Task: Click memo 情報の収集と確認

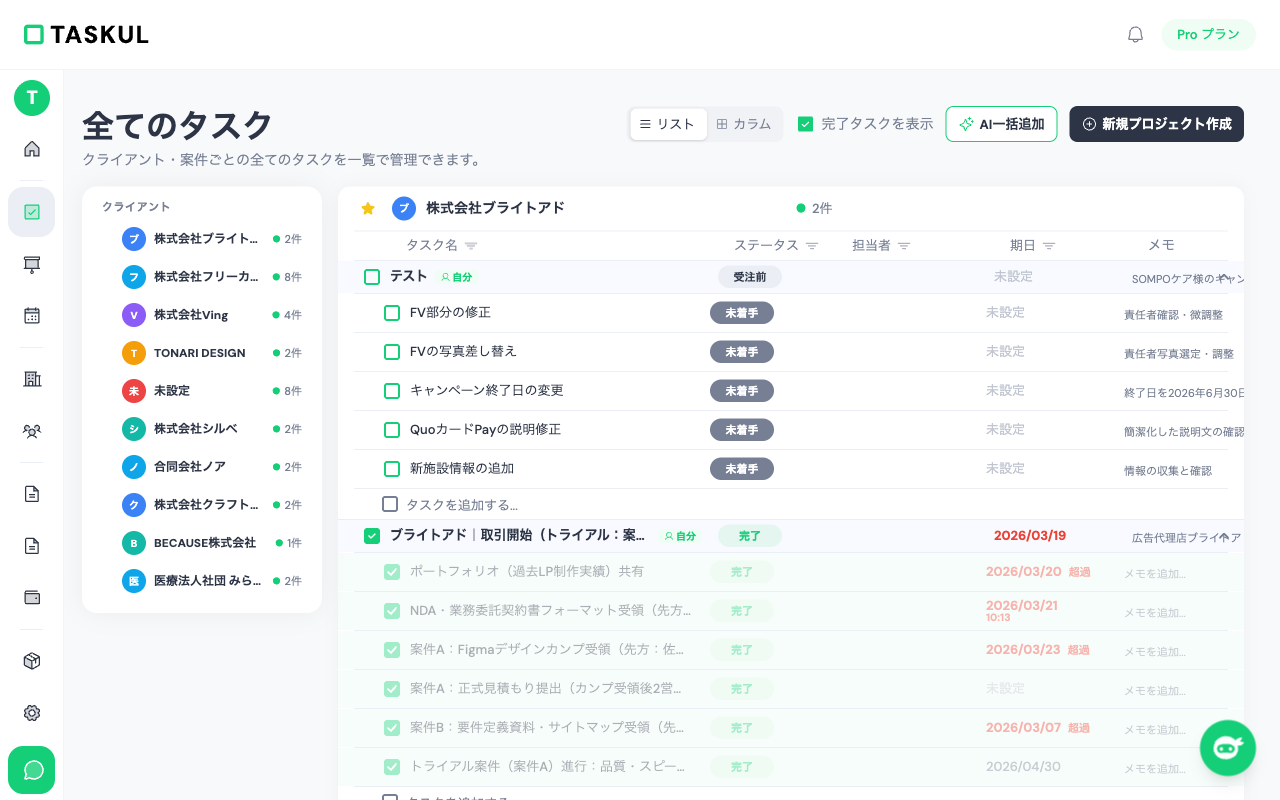Action: point(1167,471)
